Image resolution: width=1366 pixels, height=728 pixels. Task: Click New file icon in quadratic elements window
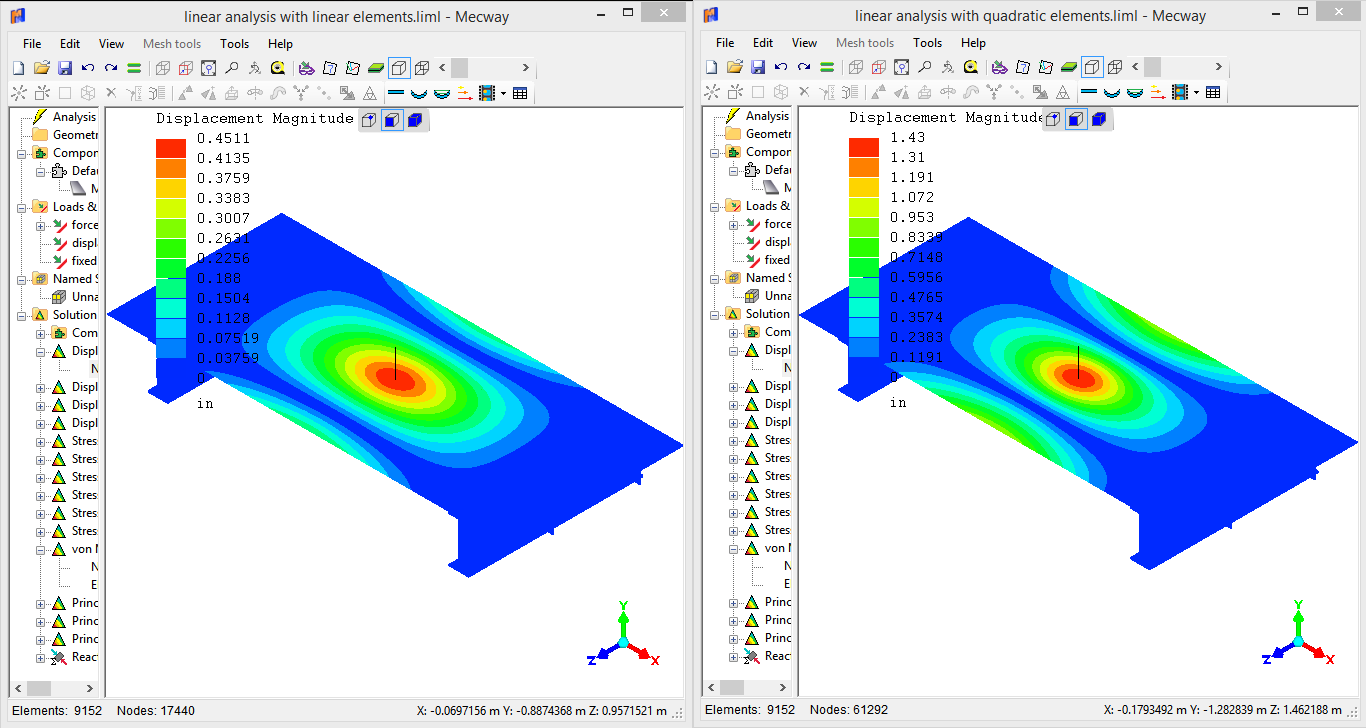click(x=712, y=68)
